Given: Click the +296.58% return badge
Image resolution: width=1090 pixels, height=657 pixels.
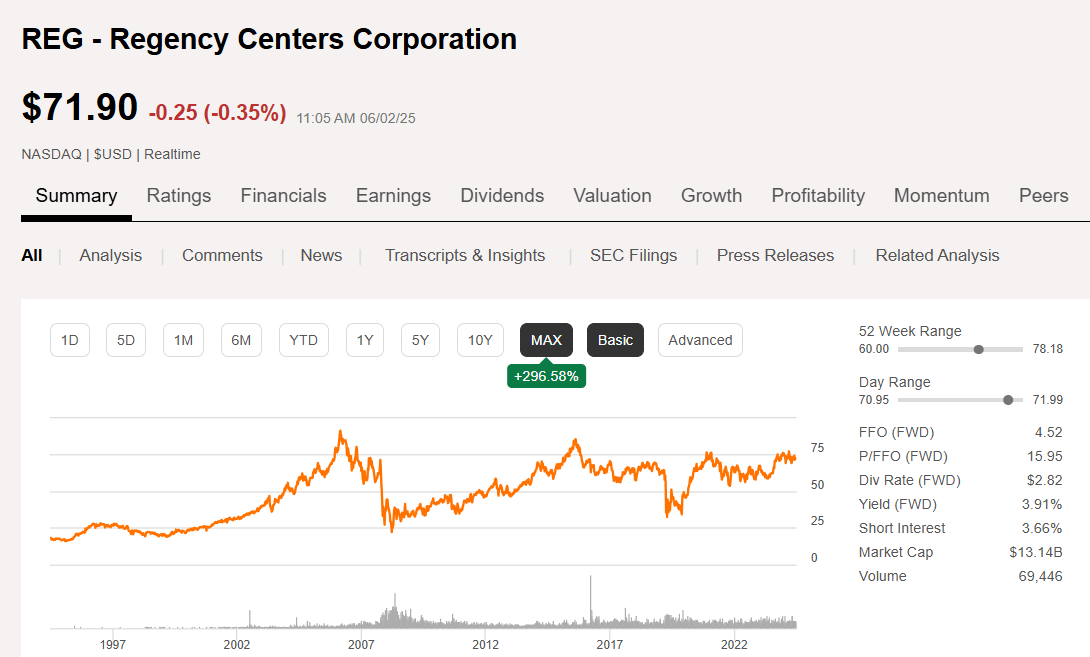Looking at the screenshot, I should [546, 376].
